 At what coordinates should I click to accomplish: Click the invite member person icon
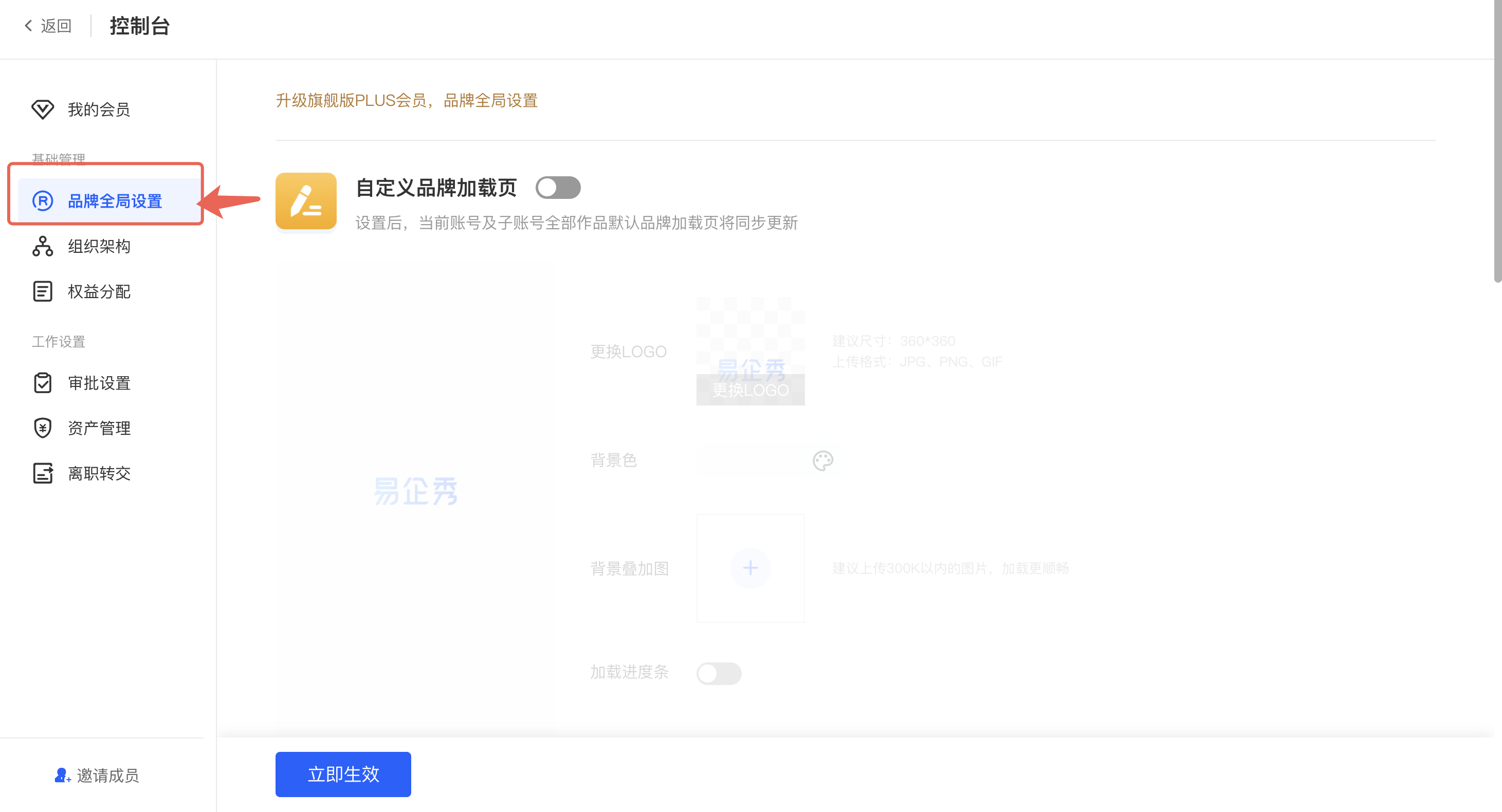(x=62, y=776)
